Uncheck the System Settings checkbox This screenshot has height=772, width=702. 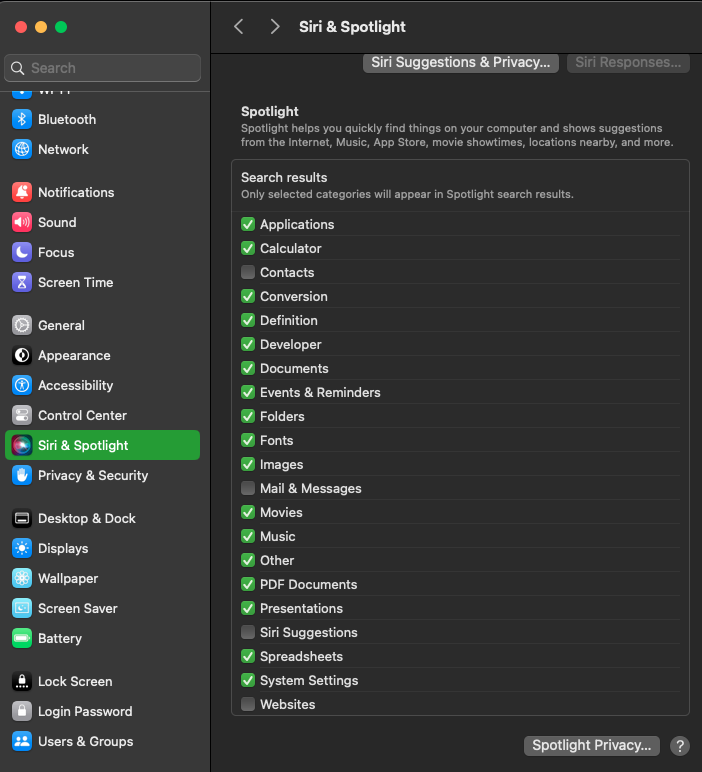[248, 680]
